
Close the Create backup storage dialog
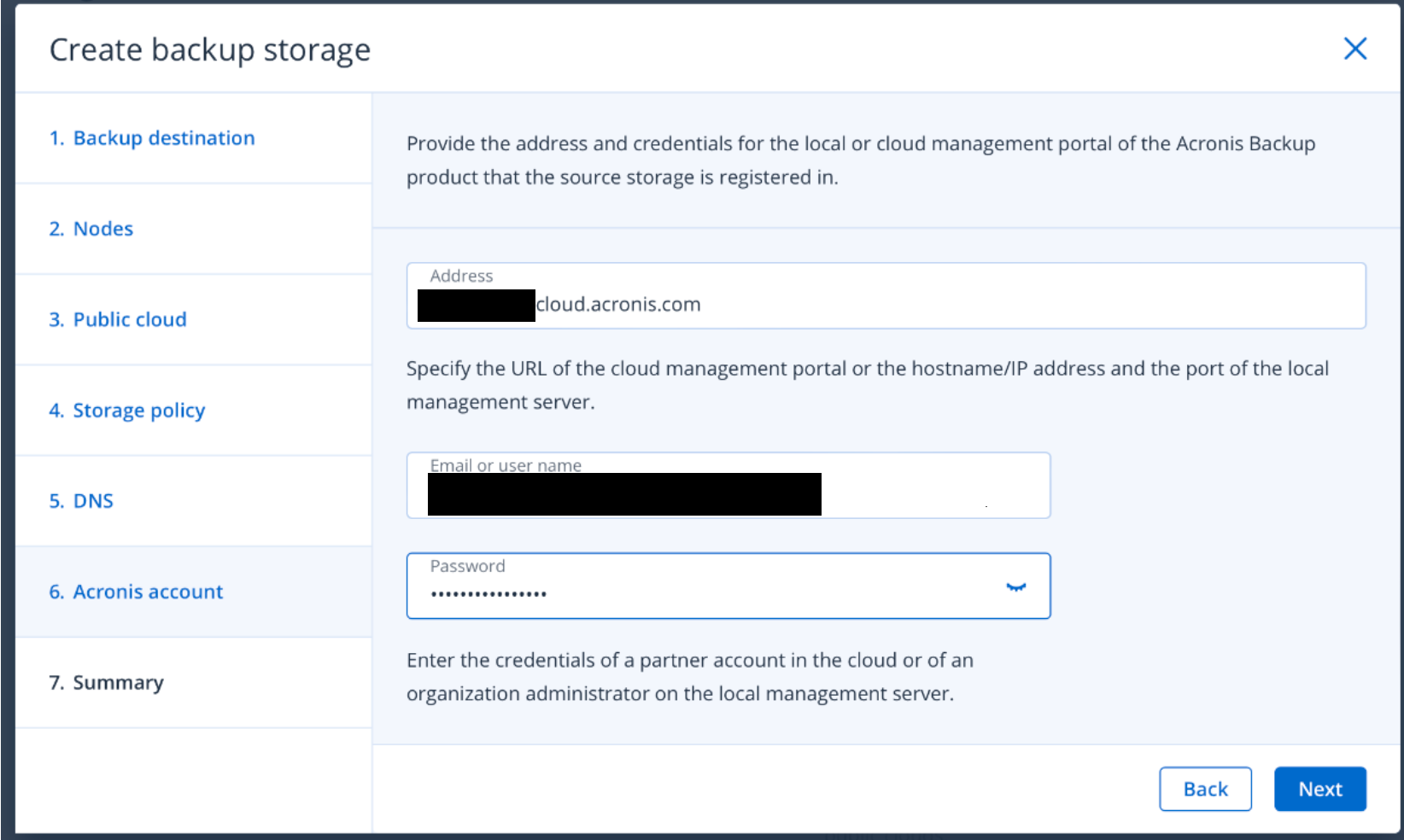1354,49
